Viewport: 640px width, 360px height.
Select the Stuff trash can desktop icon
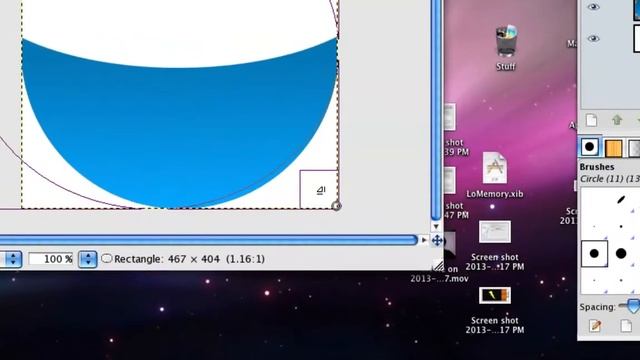tap(506, 41)
